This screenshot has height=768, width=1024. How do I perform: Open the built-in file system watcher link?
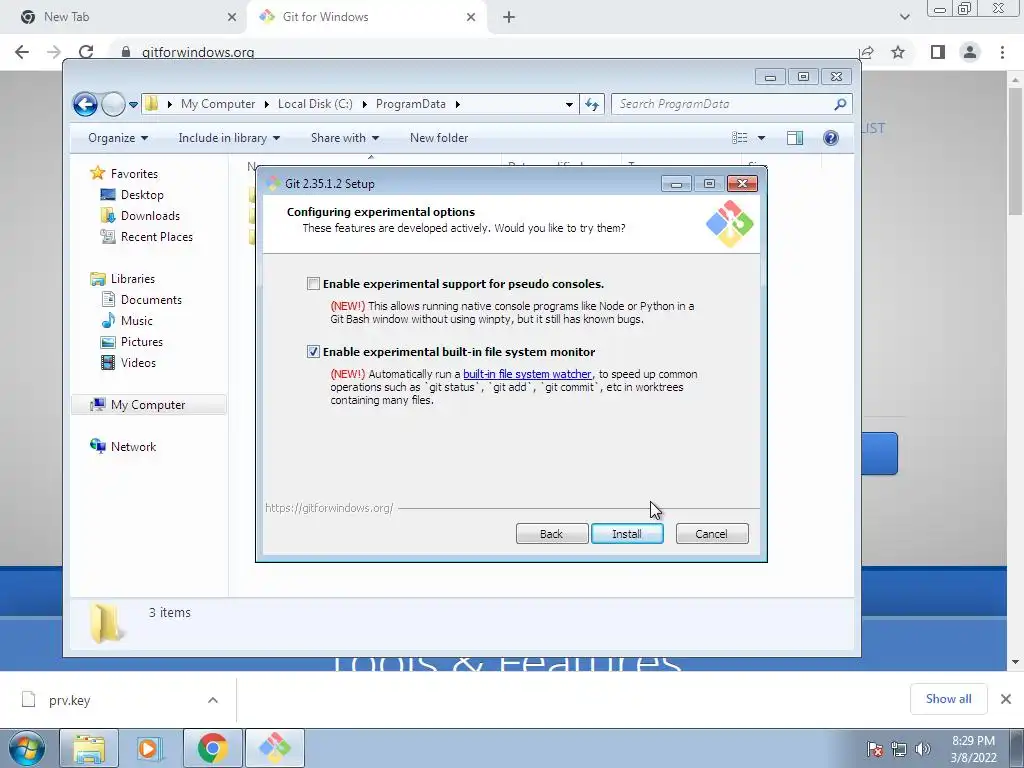coord(527,374)
